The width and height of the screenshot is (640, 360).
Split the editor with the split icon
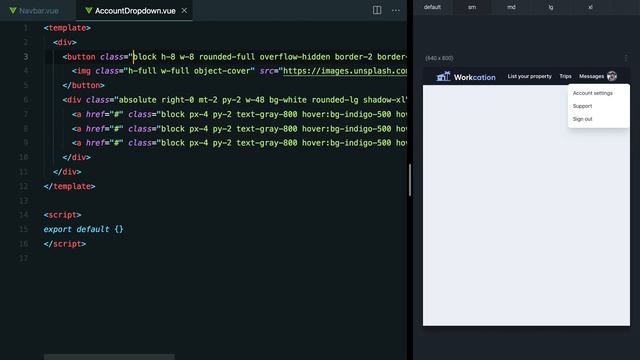[377, 10]
